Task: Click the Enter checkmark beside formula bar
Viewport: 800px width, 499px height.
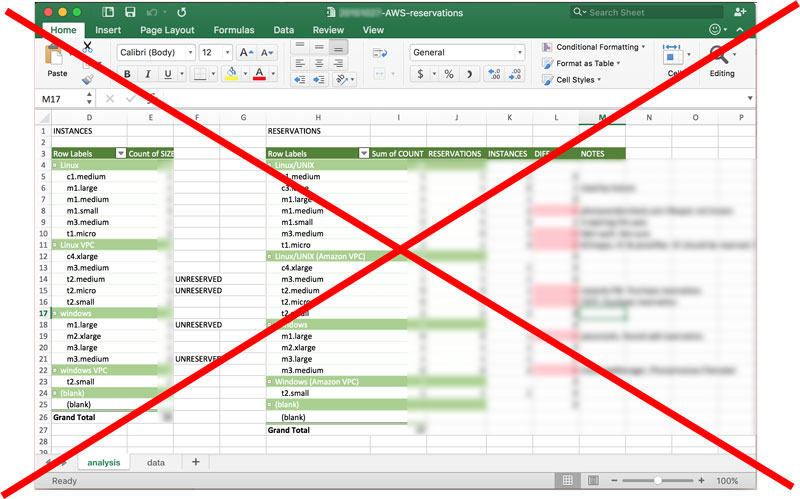Action: tap(131, 98)
